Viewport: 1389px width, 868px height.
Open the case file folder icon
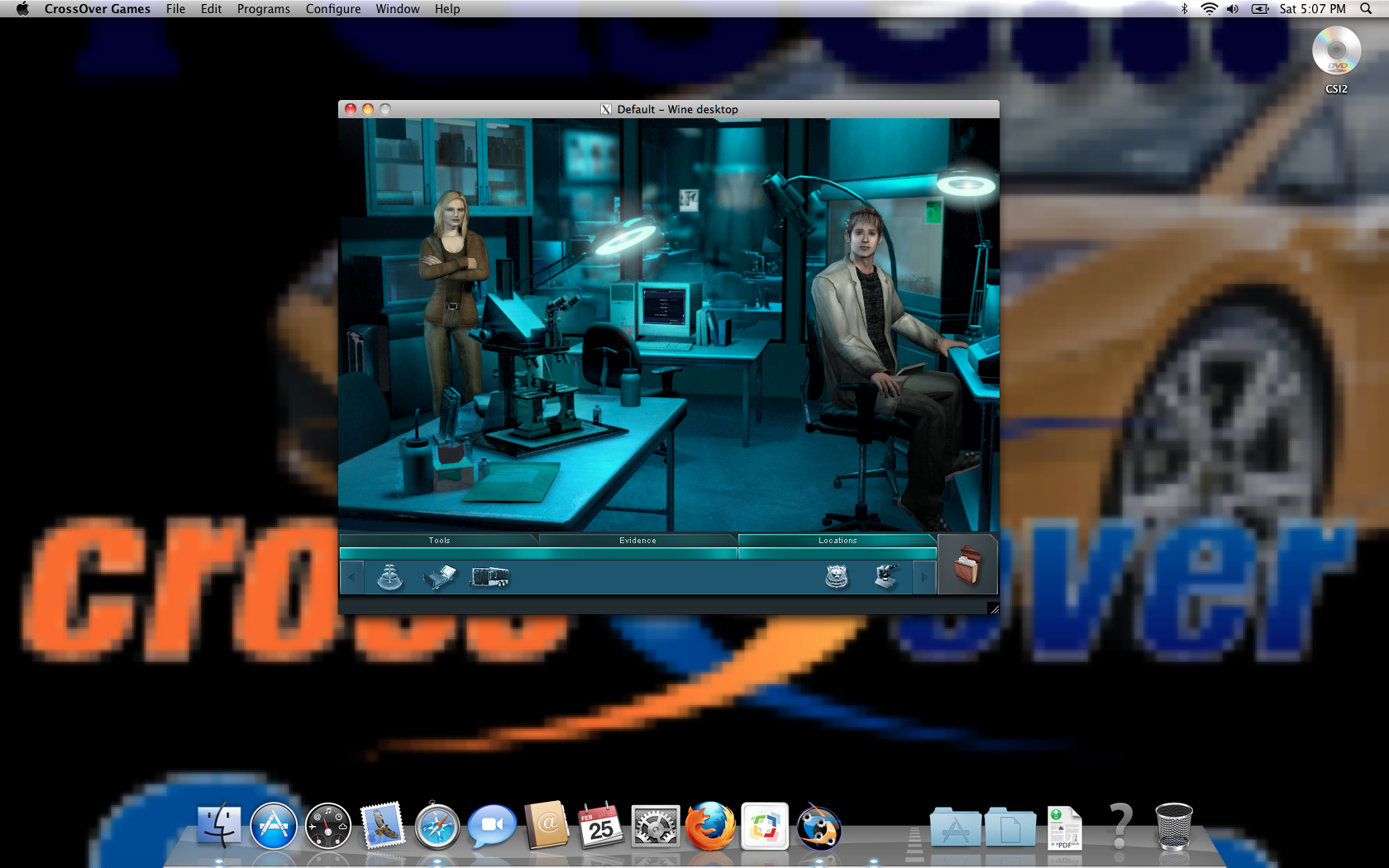point(967,565)
